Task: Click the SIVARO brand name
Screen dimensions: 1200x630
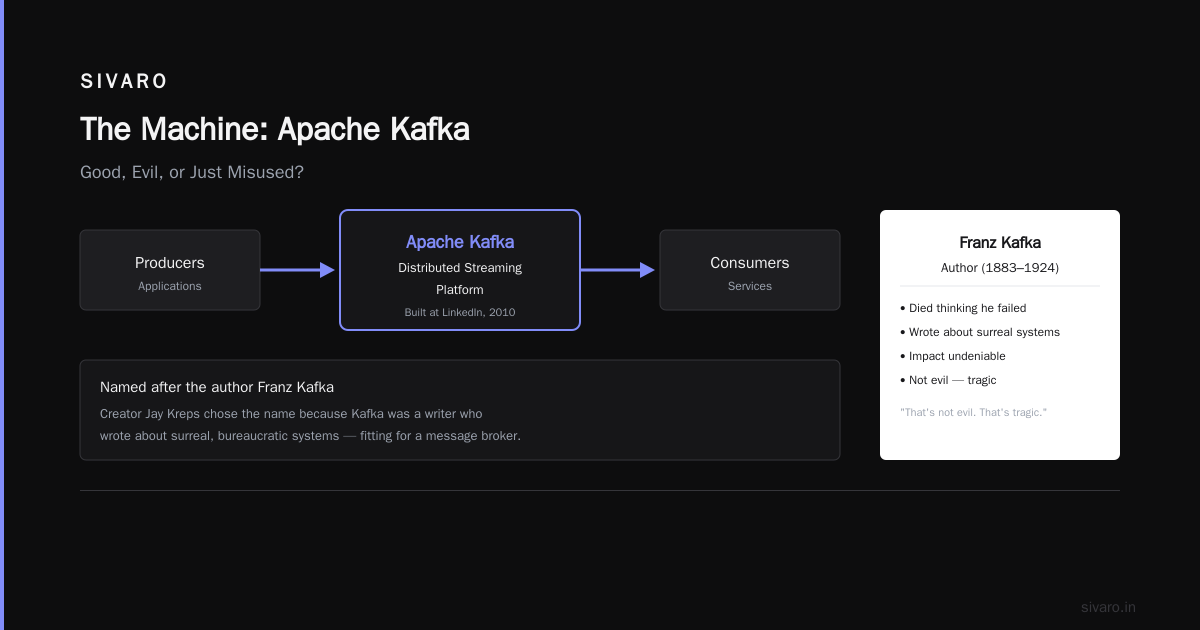Action: pos(124,82)
